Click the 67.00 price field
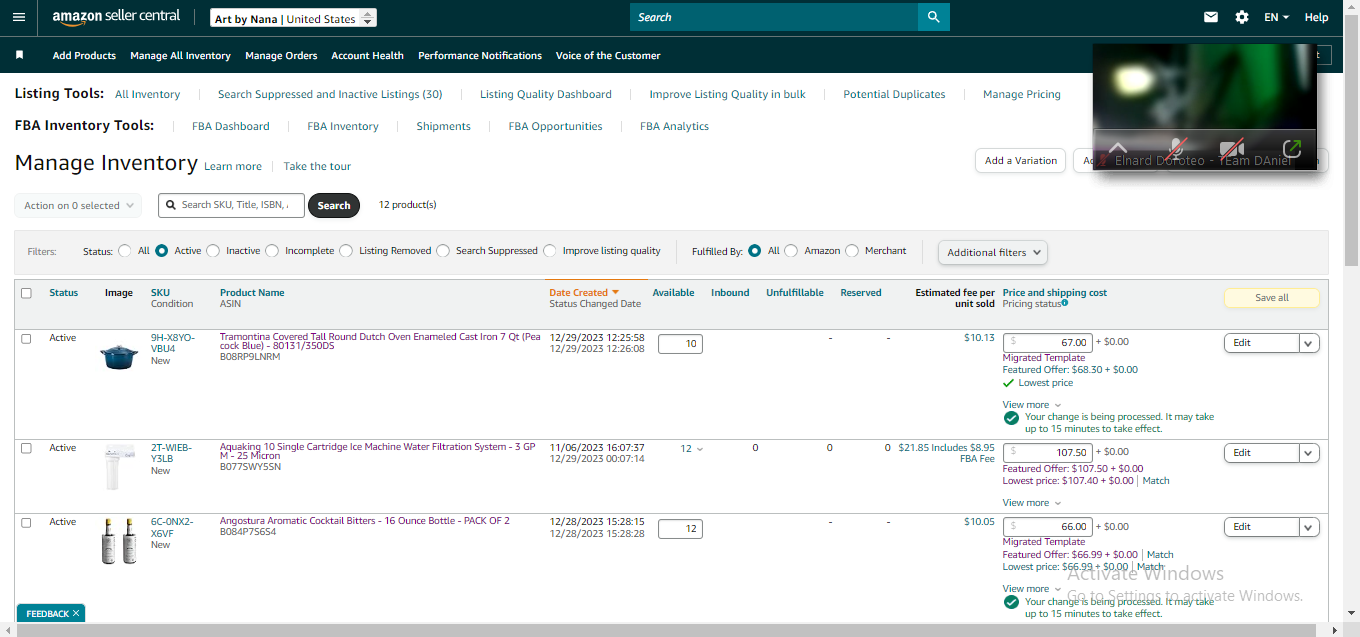Screen dimensions: 1360x637 (x=1048, y=342)
